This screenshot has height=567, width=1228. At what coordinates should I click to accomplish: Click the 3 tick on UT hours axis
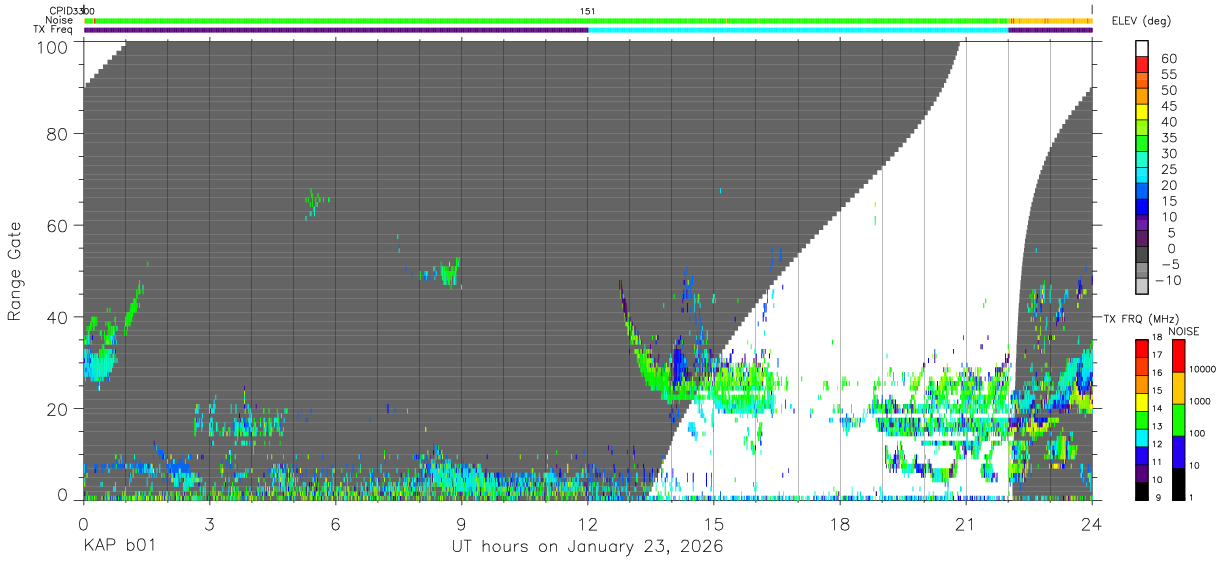(209, 523)
